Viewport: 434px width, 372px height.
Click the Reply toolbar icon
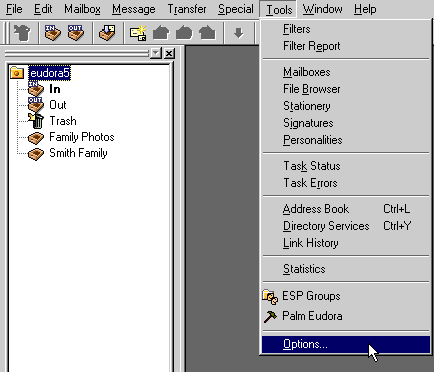(x=161, y=33)
